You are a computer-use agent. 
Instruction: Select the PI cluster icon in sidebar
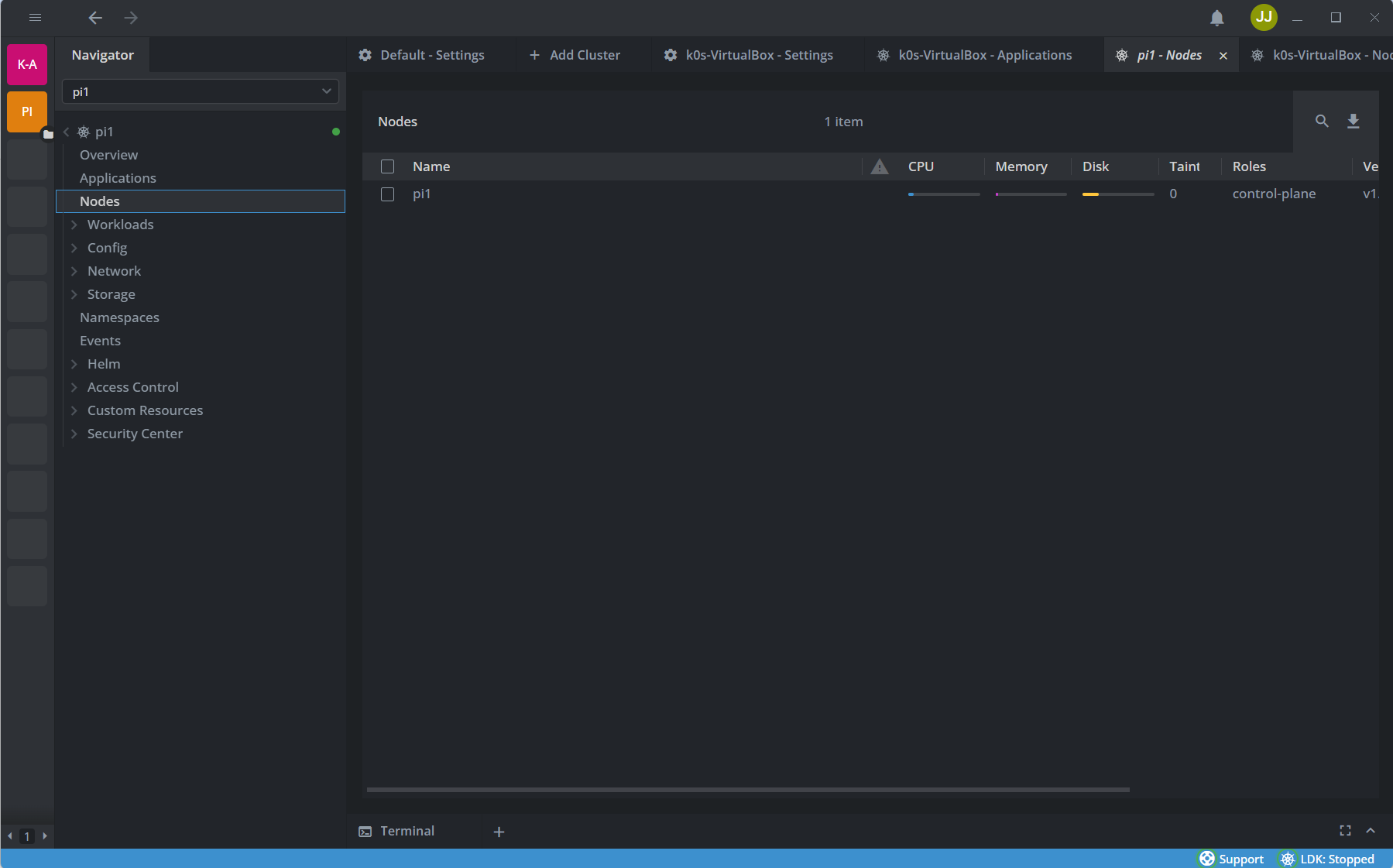pyautogui.click(x=26, y=111)
